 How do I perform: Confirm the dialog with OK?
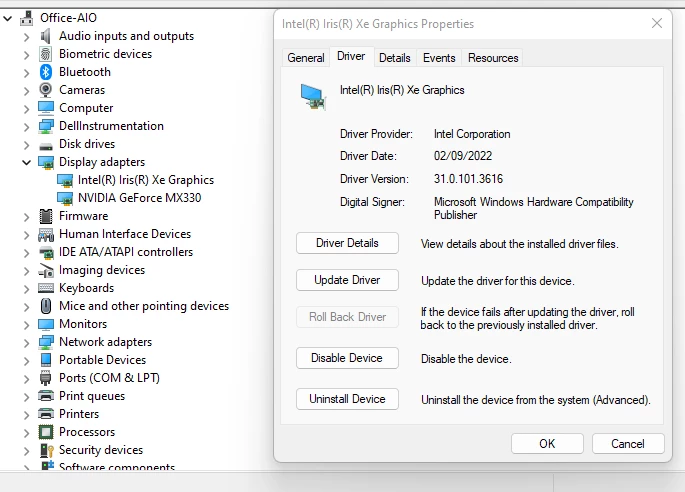[x=547, y=443]
